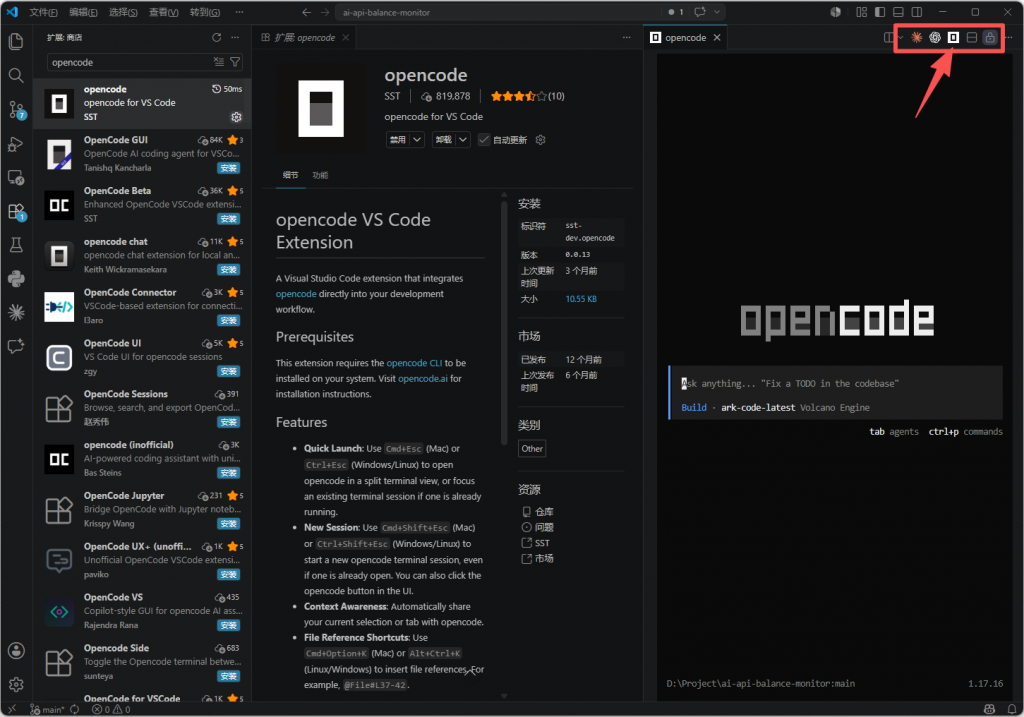Toggle the auto update checkbox
The width and height of the screenshot is (1024, 717).
coord(484,140)
